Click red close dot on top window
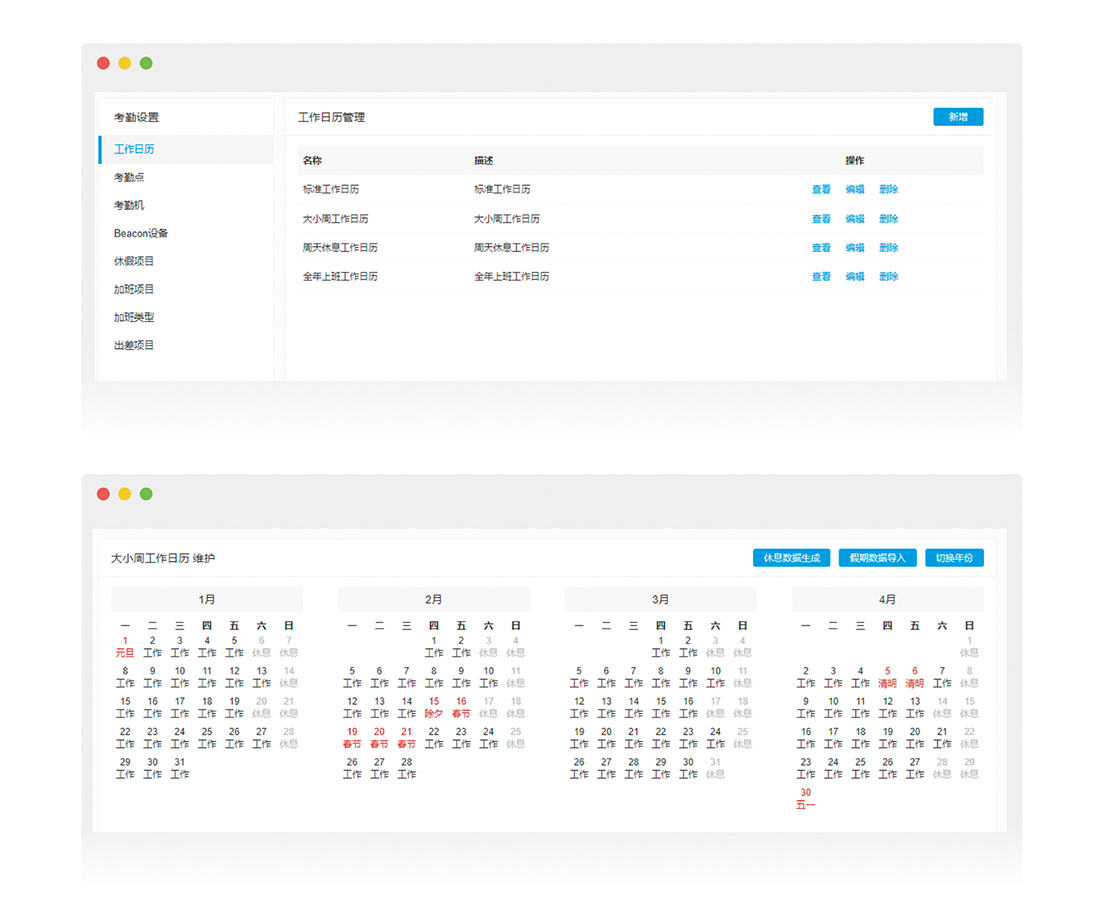Viewport: 1100px width, 898px height. click(103, 63)
